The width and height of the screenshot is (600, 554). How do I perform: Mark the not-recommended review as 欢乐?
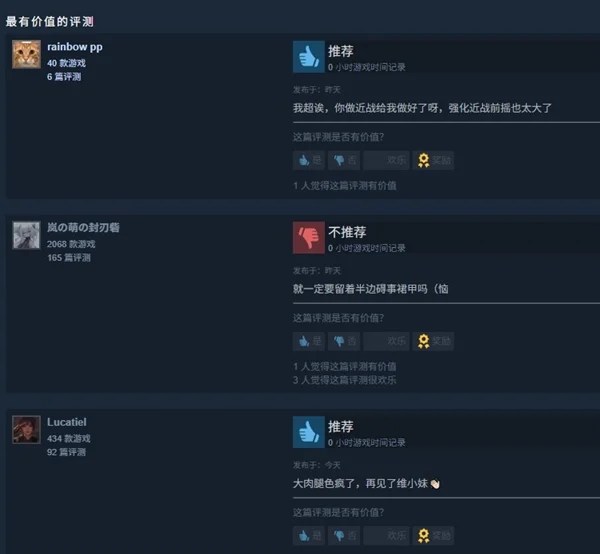tap(386, 341)
